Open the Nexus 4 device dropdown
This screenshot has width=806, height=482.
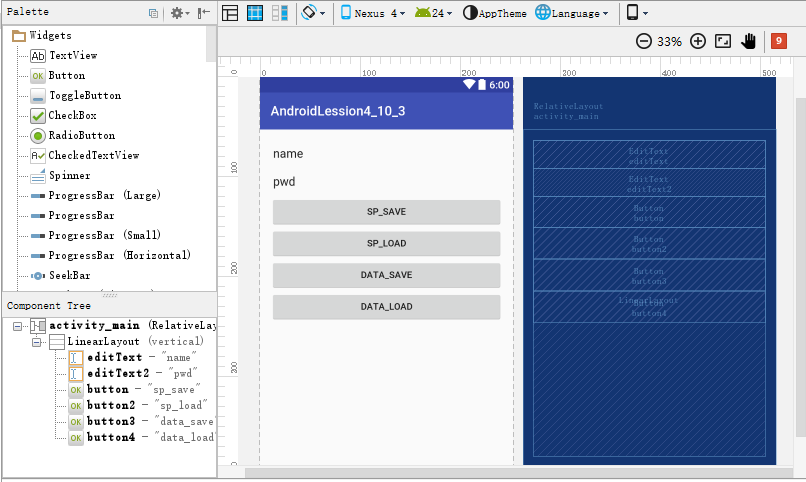tap(373, 13)
